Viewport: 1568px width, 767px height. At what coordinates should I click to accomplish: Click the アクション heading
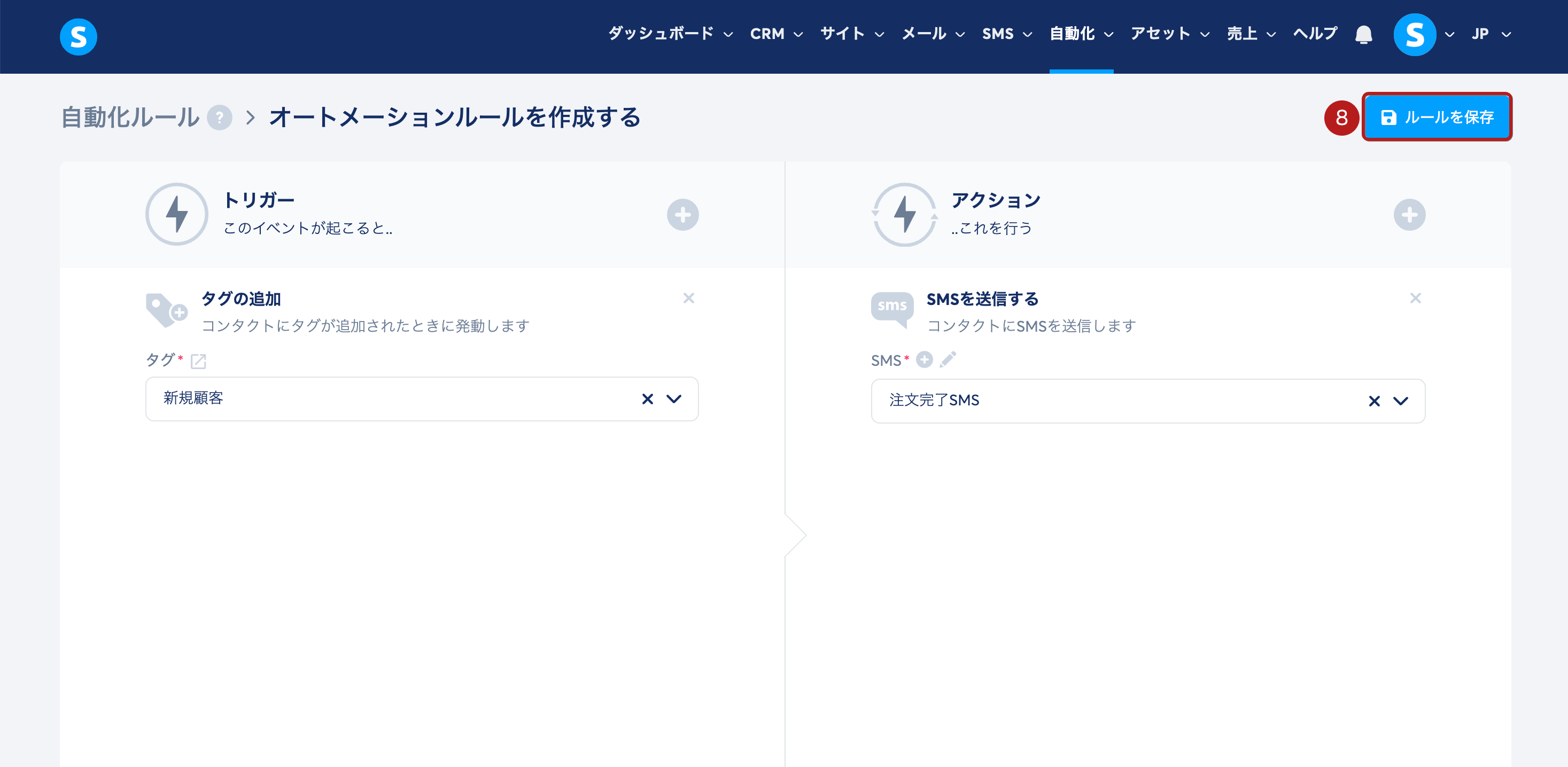pyautogui.click(x=996, y=200)
